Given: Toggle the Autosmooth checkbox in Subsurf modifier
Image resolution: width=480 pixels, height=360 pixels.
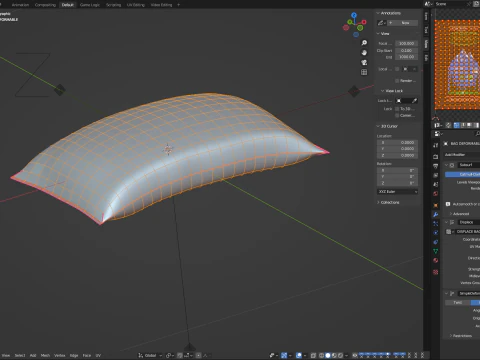Looking at the screenshot, I should [x=448, y=204].
